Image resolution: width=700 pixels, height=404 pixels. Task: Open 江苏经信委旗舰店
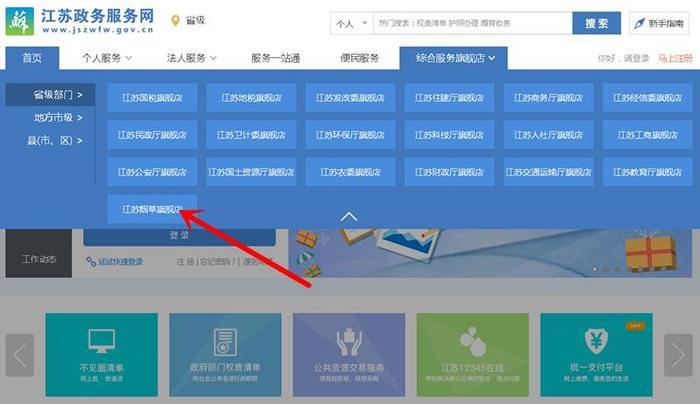[647, 97]
